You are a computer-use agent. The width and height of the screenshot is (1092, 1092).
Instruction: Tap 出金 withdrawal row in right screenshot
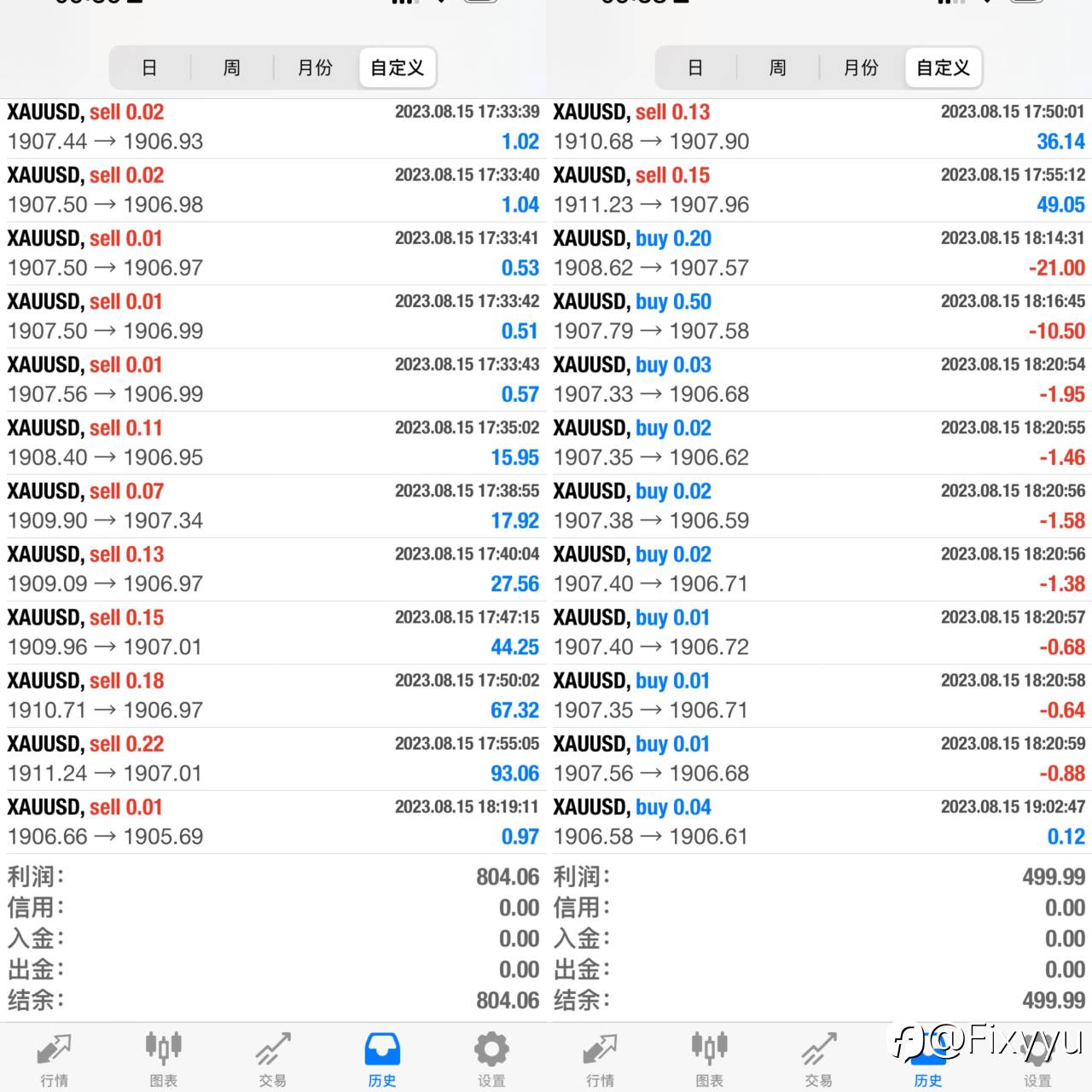coord(819,969)
